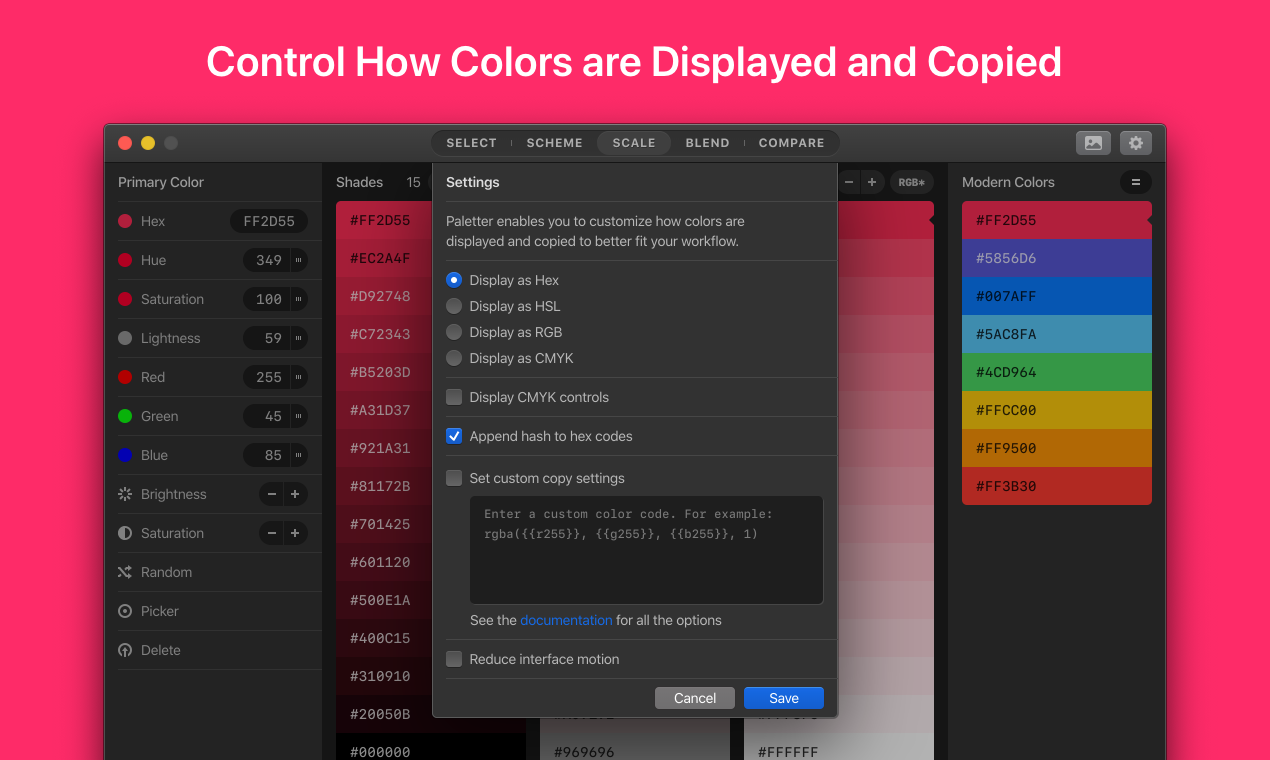Click the dot beside the Red label

tap(125, 377)
